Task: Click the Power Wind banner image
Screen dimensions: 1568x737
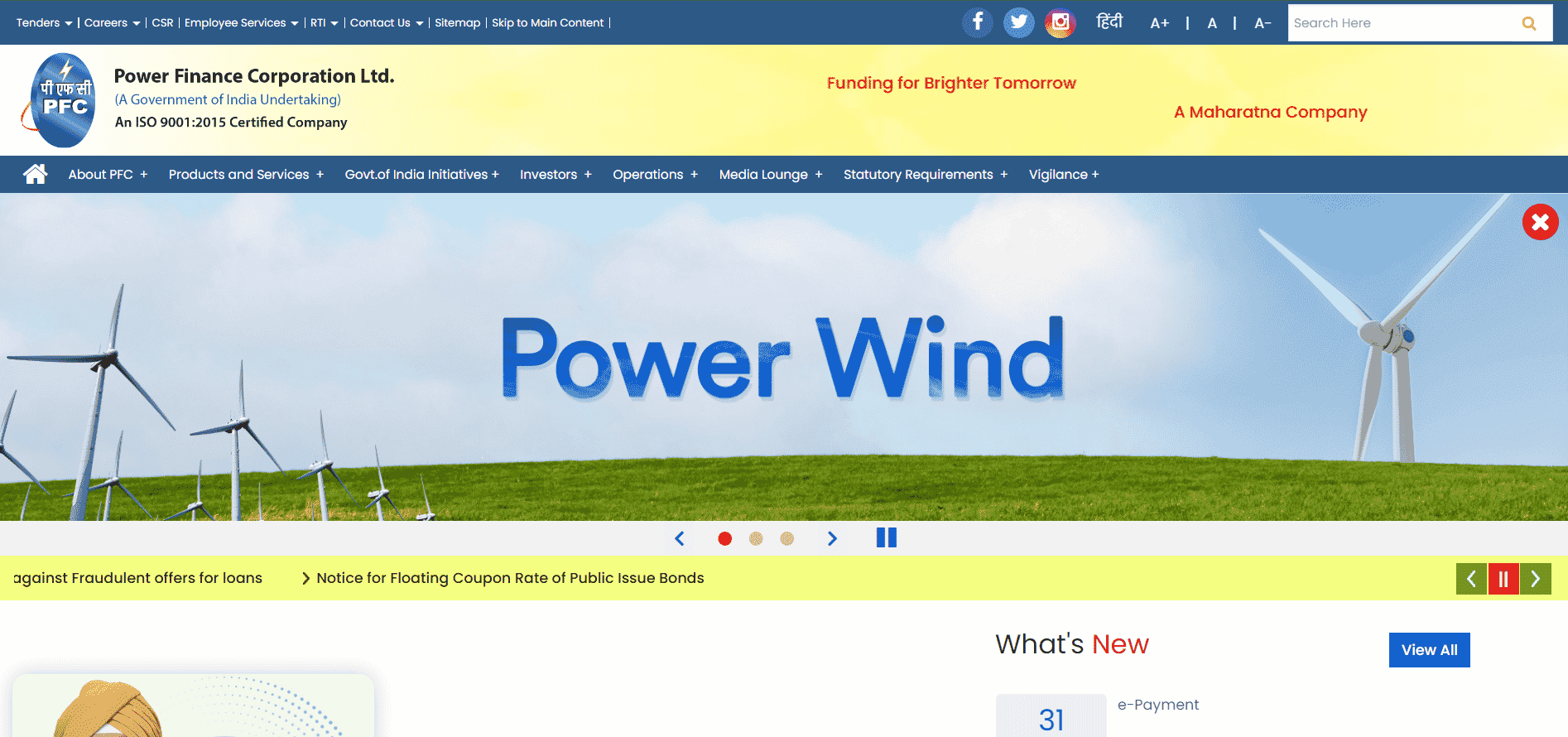Action: [783, 357]
